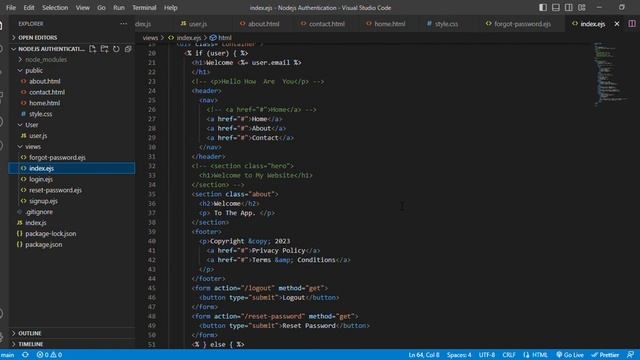Open user.js in explorer tree
The height and width of the screenshot is (360, 640).
(38, 136)
